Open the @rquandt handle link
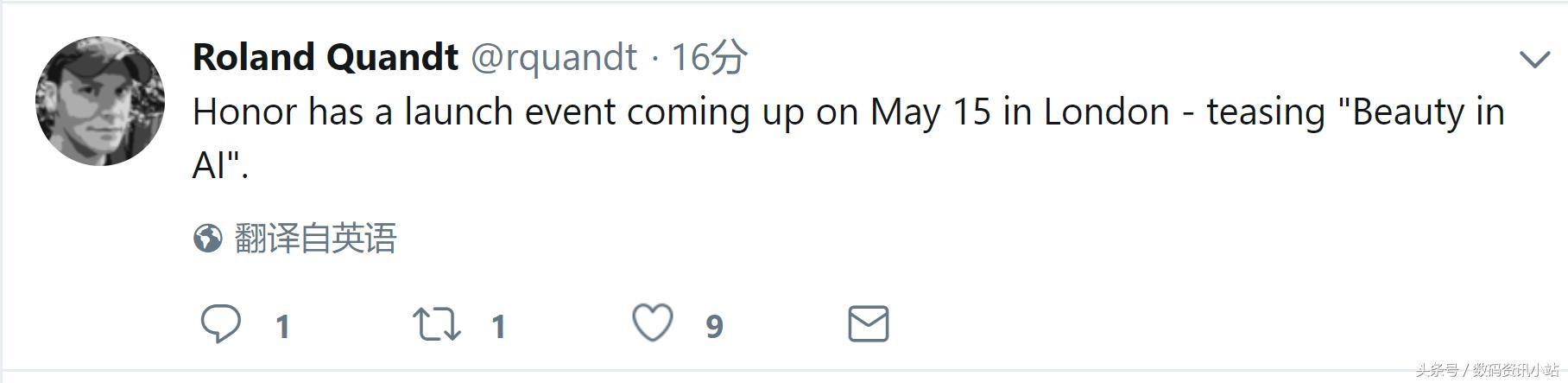 pos(553,57)
